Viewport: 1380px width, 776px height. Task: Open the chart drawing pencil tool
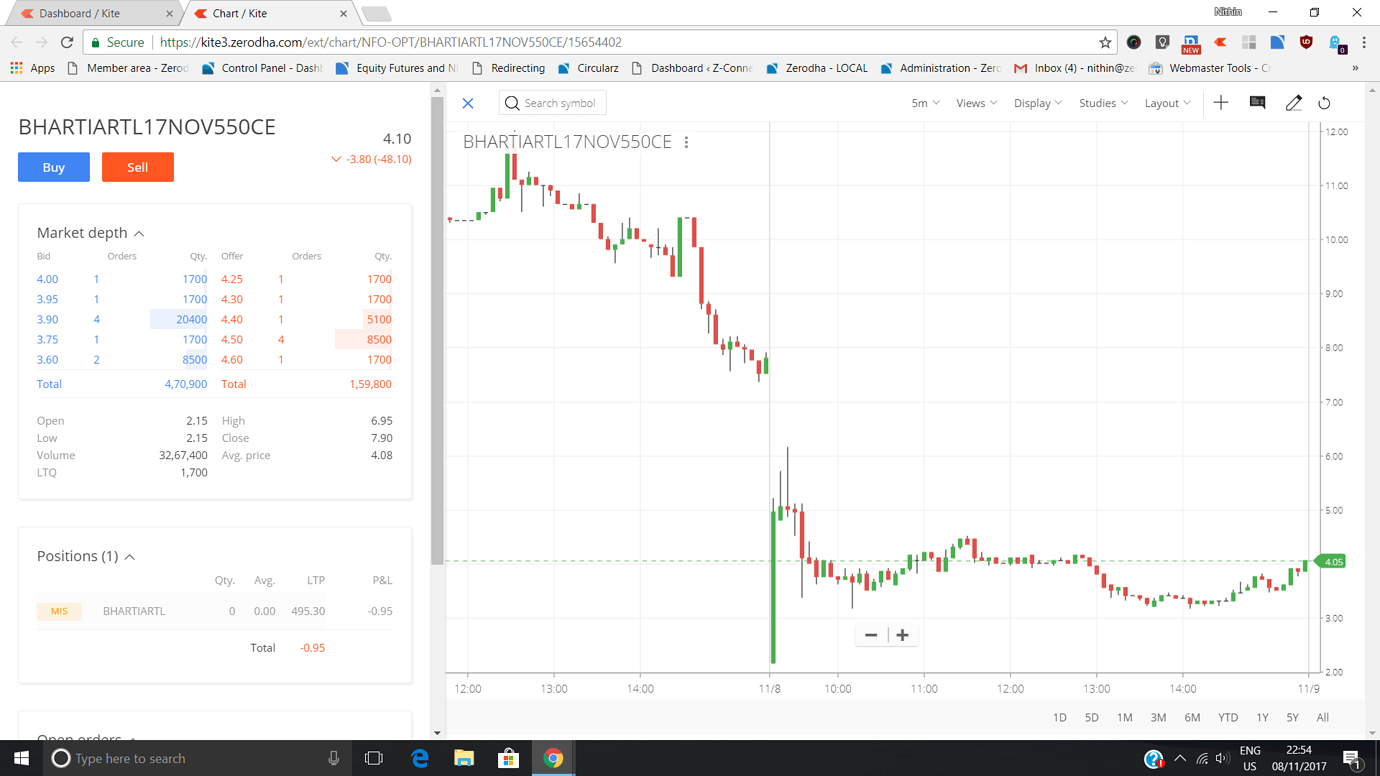pos(1293,103)
